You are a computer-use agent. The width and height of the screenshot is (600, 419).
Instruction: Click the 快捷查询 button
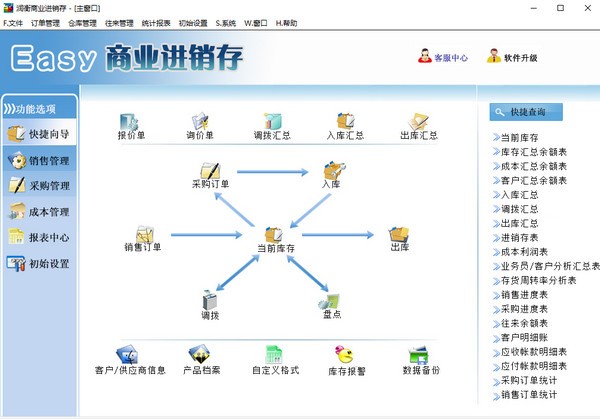point(526,112)
